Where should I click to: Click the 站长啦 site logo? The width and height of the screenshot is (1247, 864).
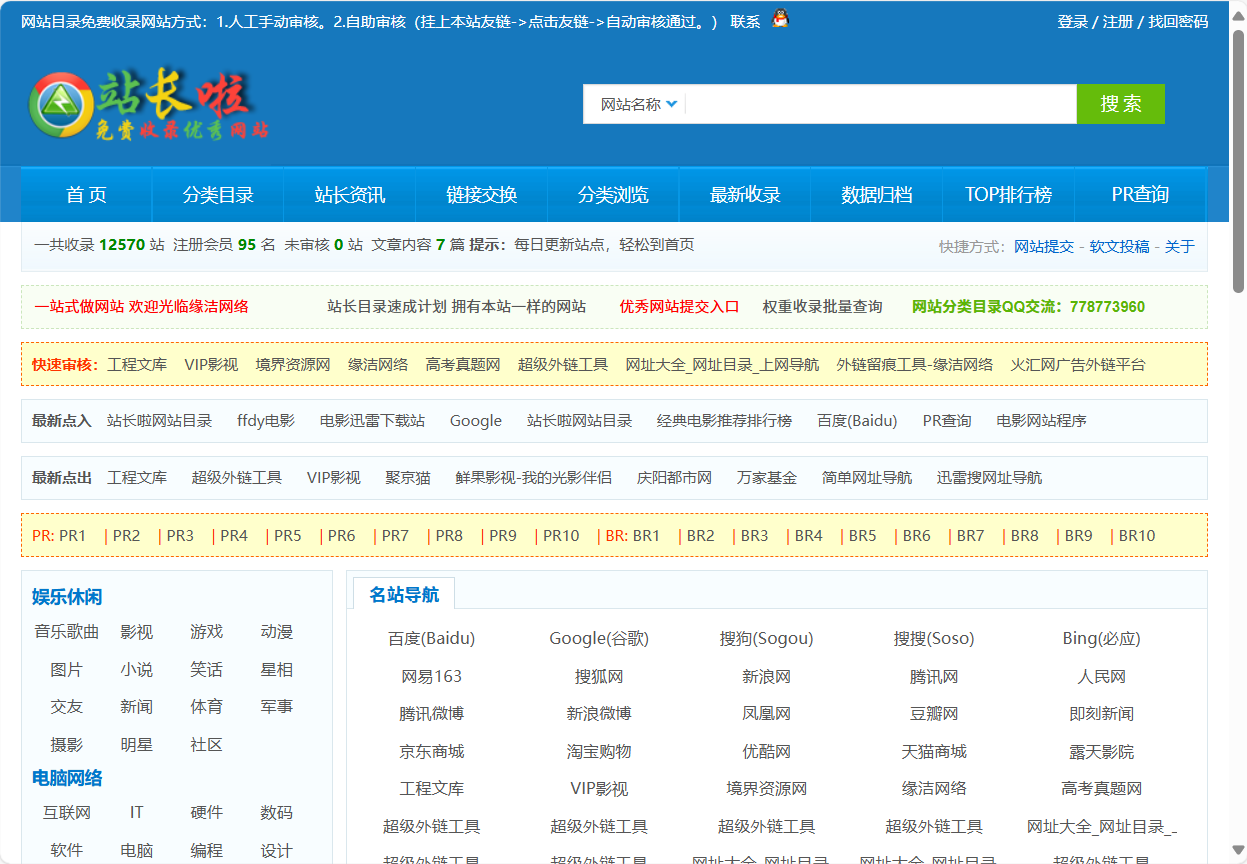(150, 104)
